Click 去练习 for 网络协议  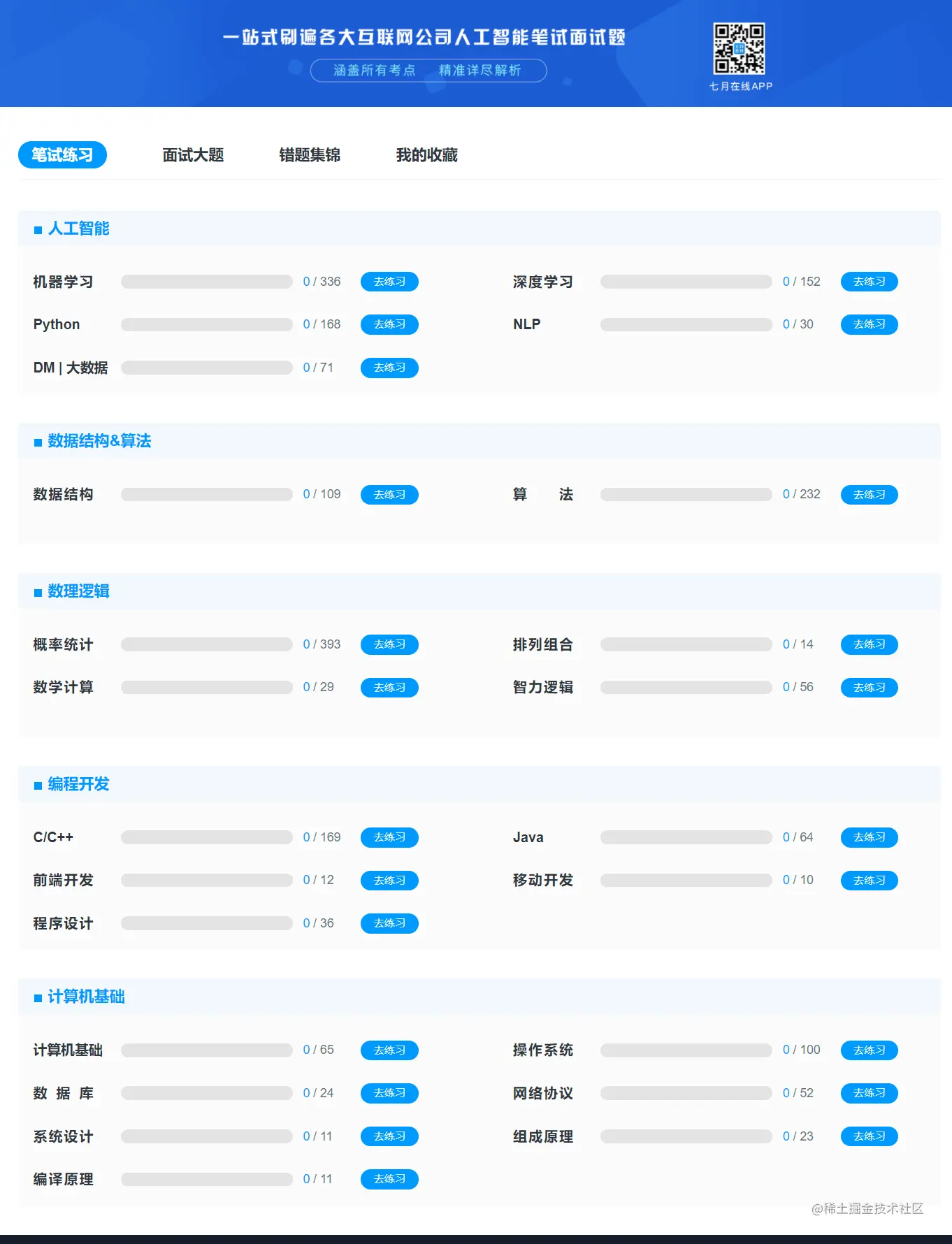point(869,1093)
